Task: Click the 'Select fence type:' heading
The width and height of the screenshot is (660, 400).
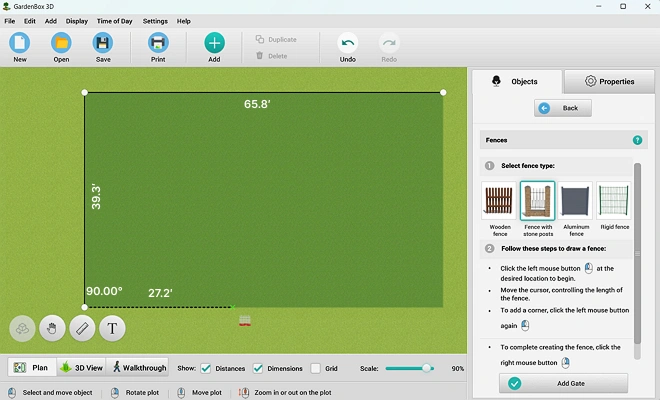Action: tap(528, 166)
